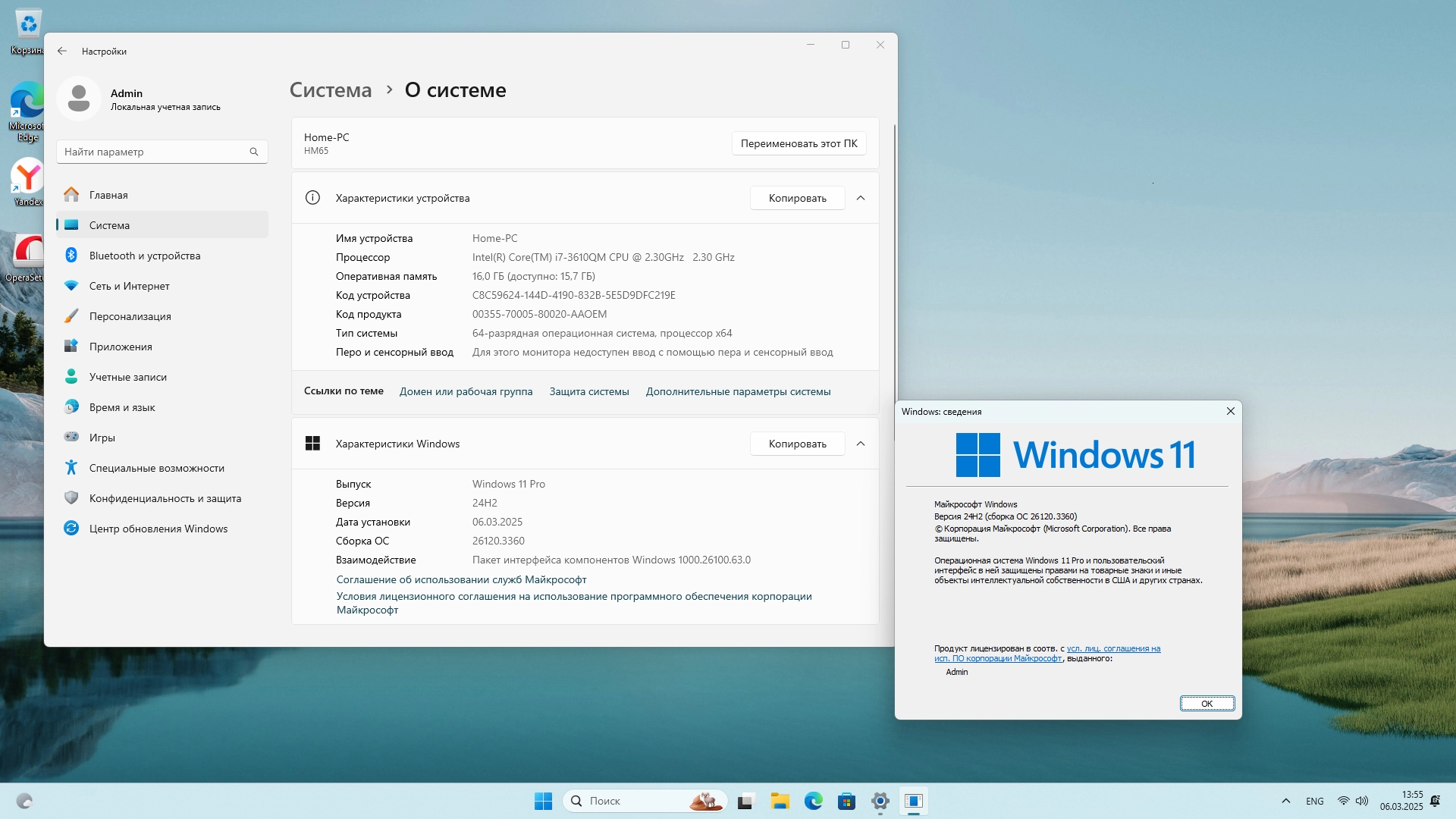The image size is (1456, 819).
Task: Collapse the Windows specifications section
Action: click(861, 444)
